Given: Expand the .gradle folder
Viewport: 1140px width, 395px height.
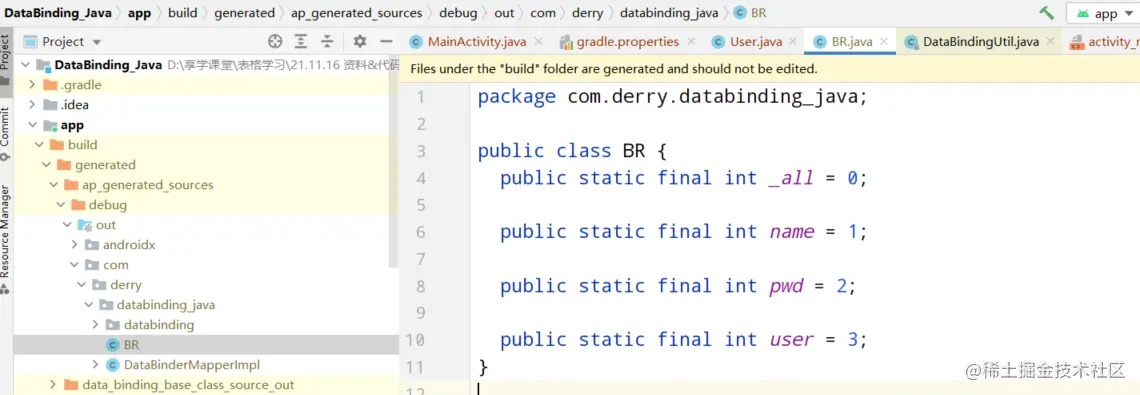Looking at the screenshot, I should [x=31, y=85].
